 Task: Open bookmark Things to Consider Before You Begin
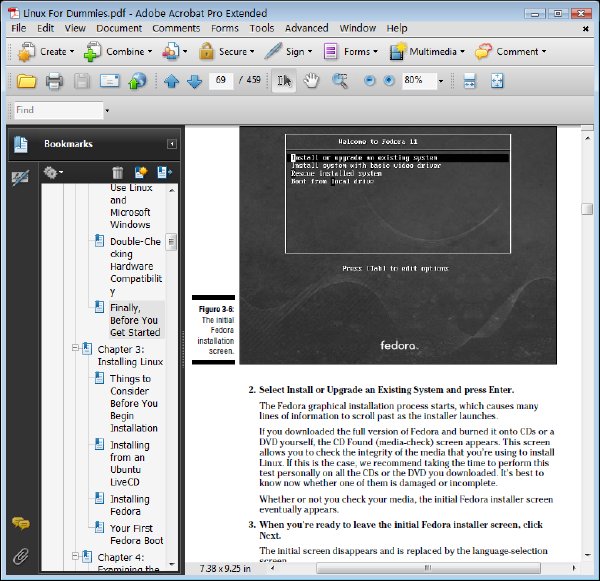coord(134,403)
